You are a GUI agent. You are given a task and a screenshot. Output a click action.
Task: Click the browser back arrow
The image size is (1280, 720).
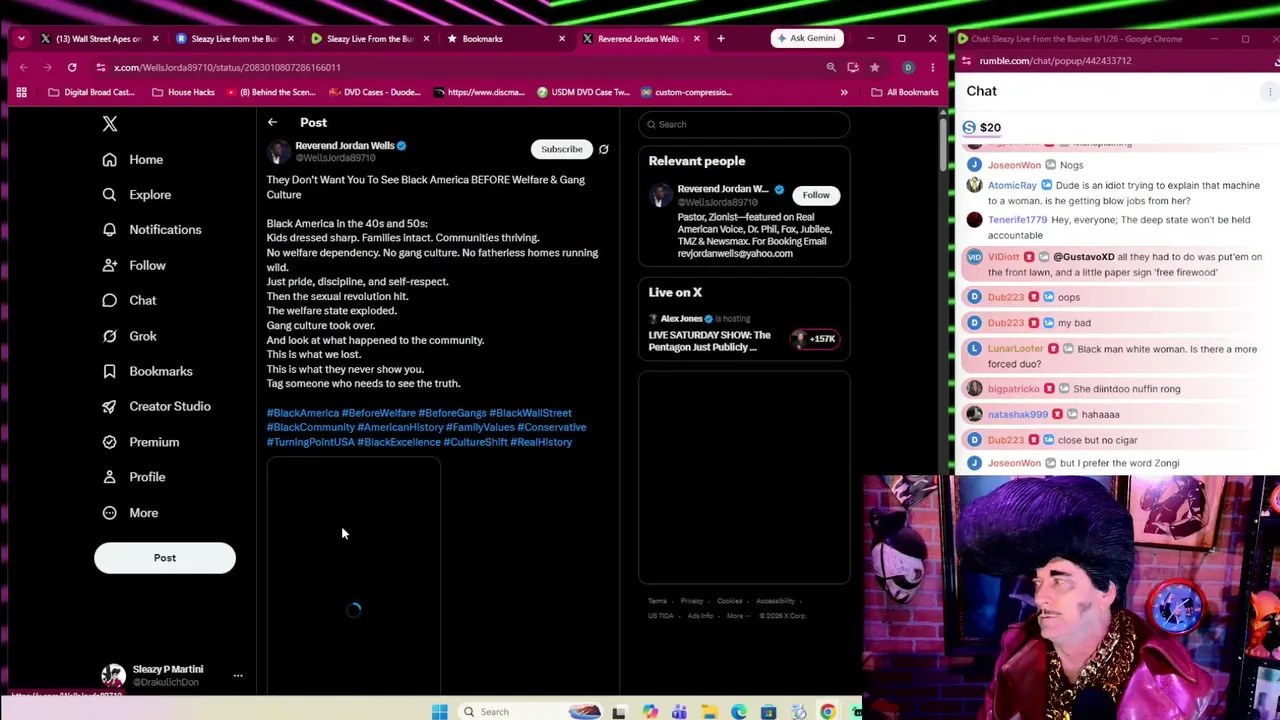[x=23, y=67]
